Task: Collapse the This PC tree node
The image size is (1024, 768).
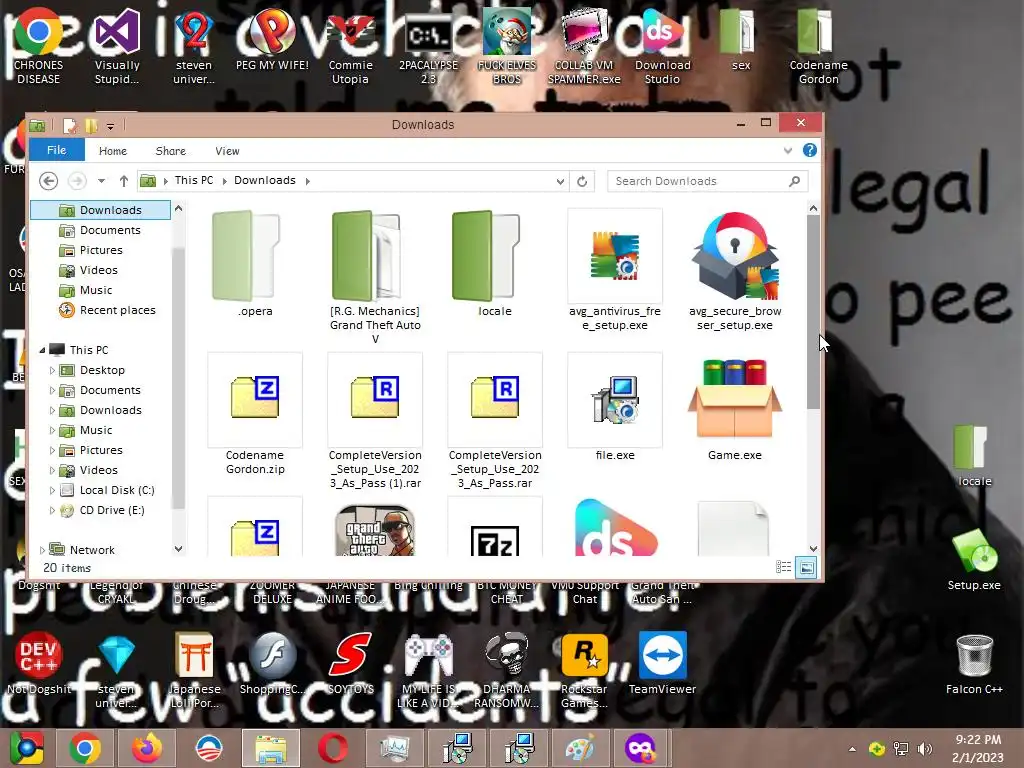Action: point(42,350)
